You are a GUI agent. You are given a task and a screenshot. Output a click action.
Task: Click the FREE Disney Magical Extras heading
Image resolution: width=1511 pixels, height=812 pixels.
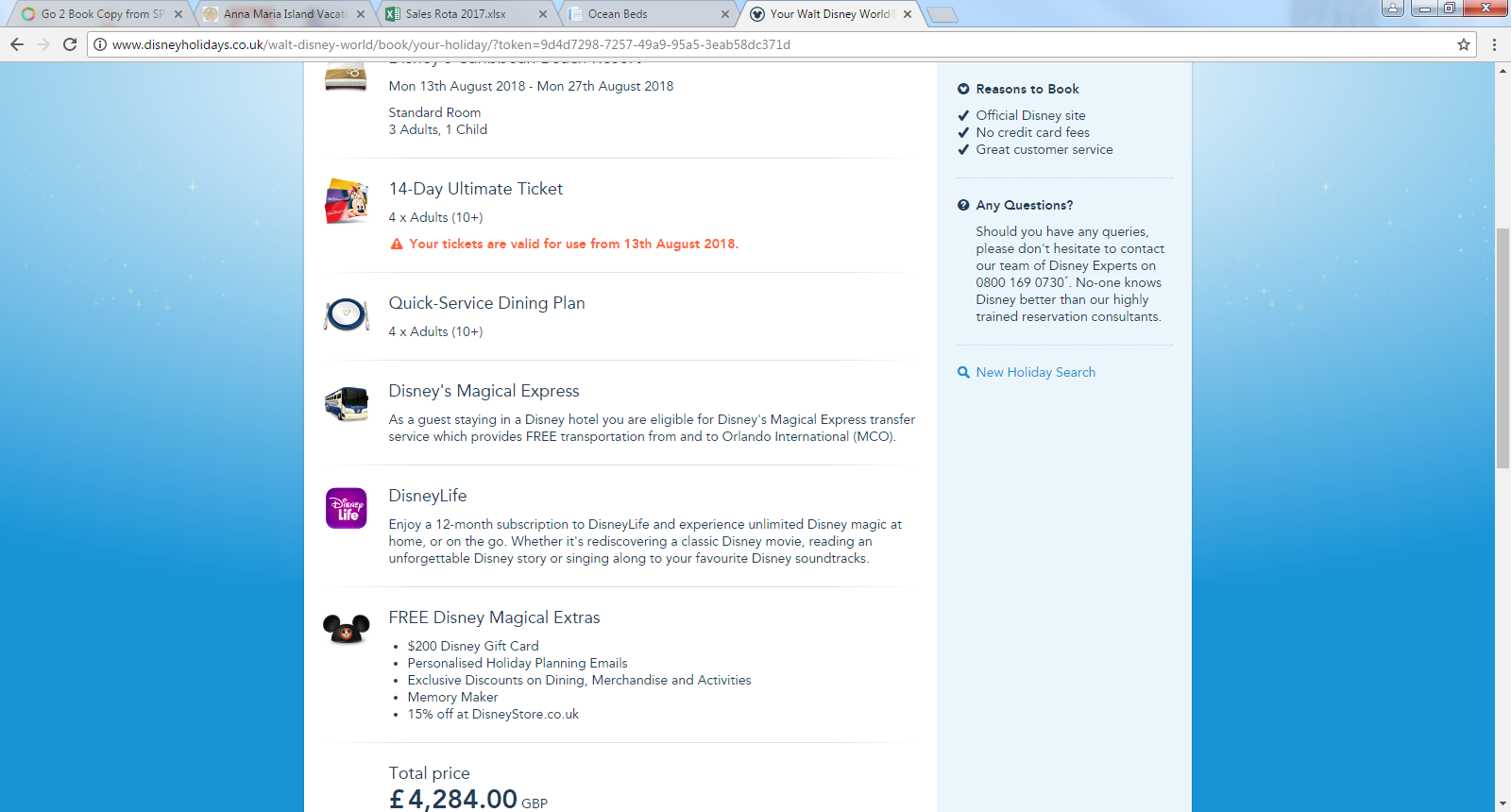pos(495,617)
